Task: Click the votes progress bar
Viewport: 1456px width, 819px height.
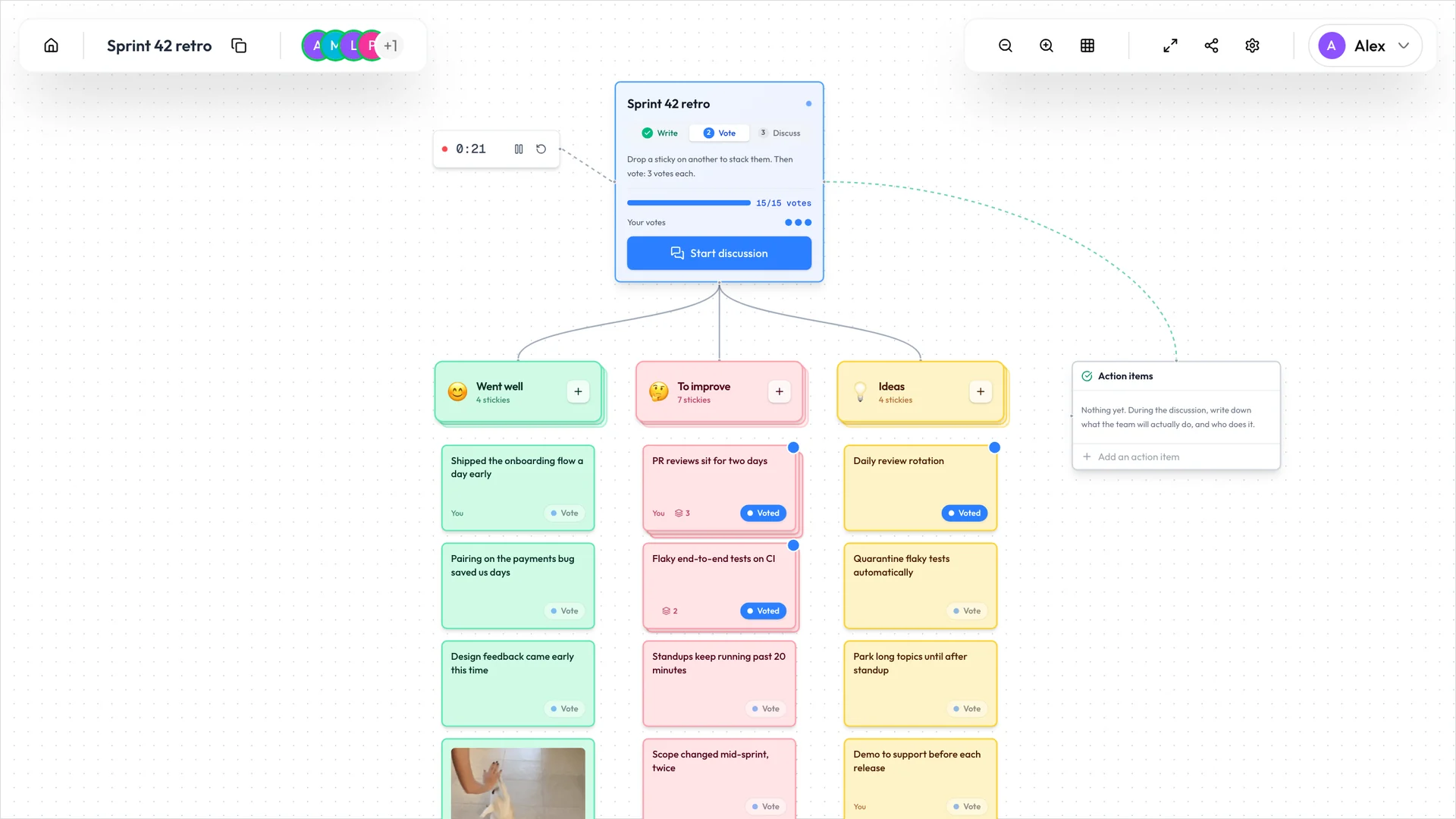Action: 689,203
